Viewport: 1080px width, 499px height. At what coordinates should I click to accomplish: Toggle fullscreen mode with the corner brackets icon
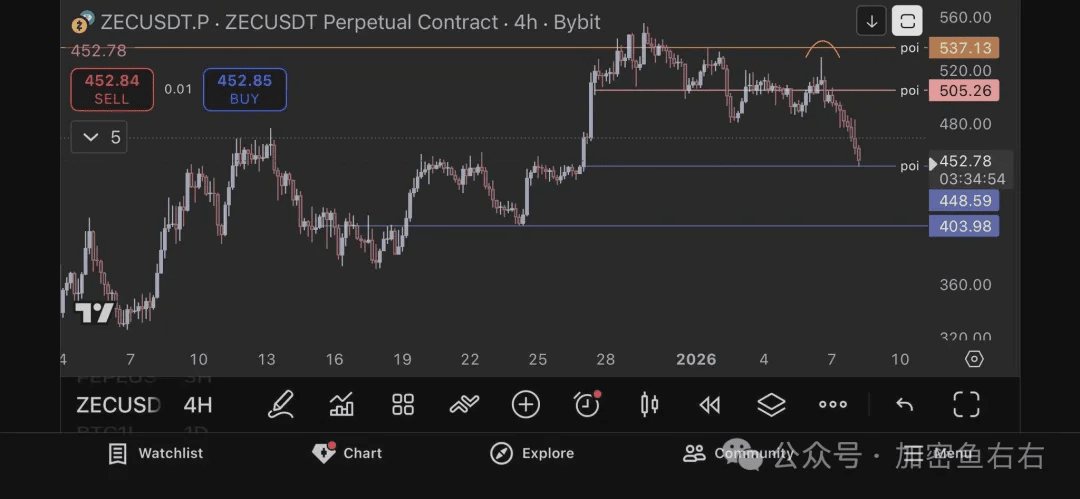(x=966, y=405)
